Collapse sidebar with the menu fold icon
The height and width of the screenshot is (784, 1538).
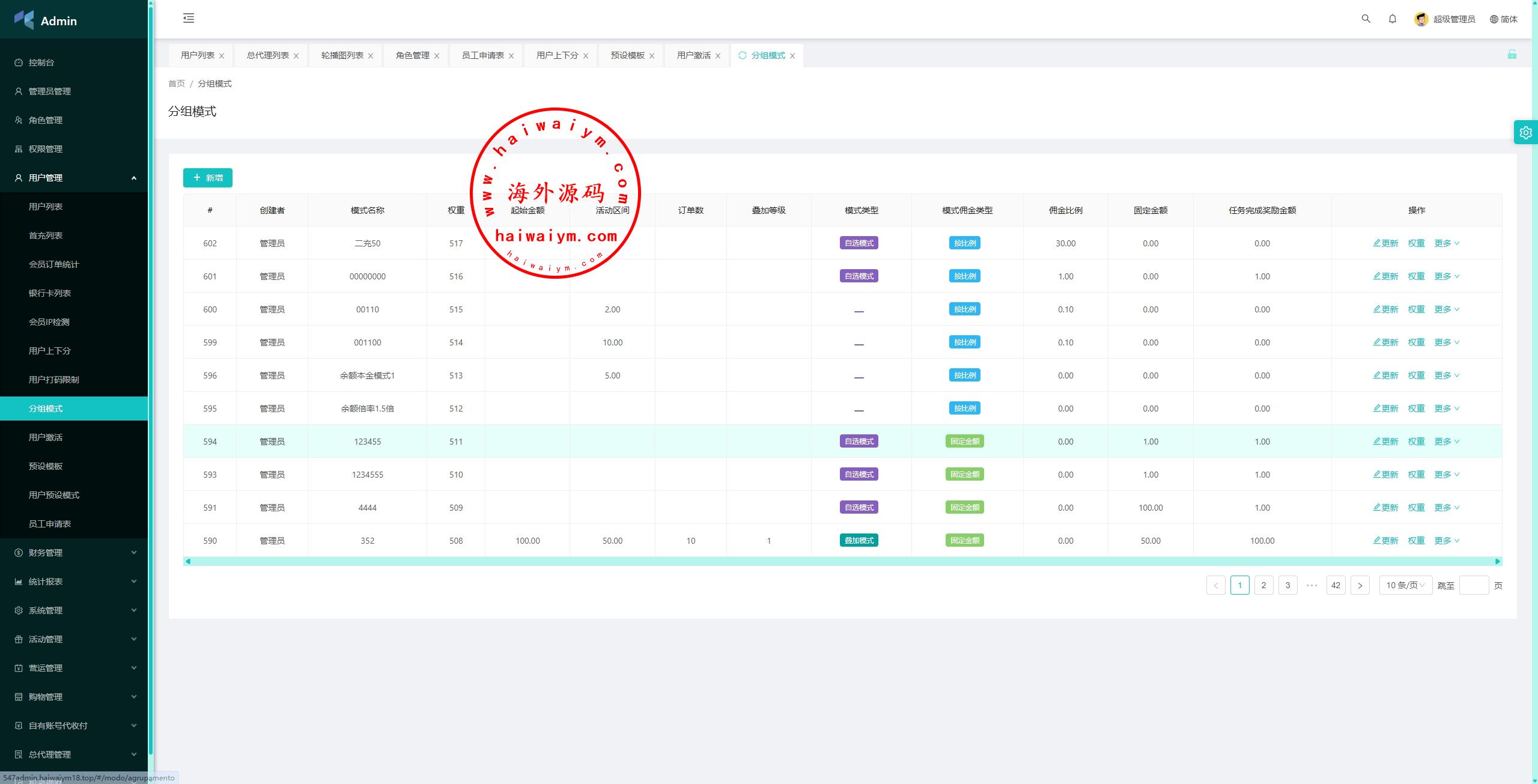(189, 19)
